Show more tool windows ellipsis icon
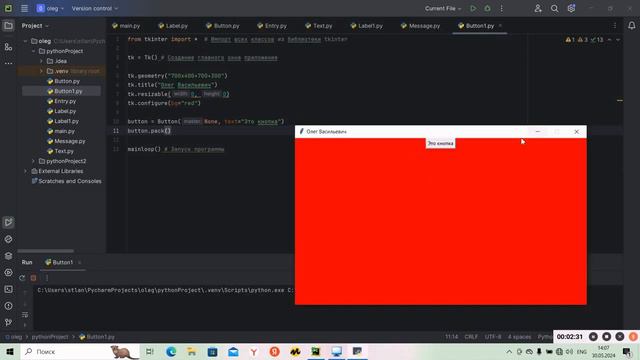 point(8,63)
